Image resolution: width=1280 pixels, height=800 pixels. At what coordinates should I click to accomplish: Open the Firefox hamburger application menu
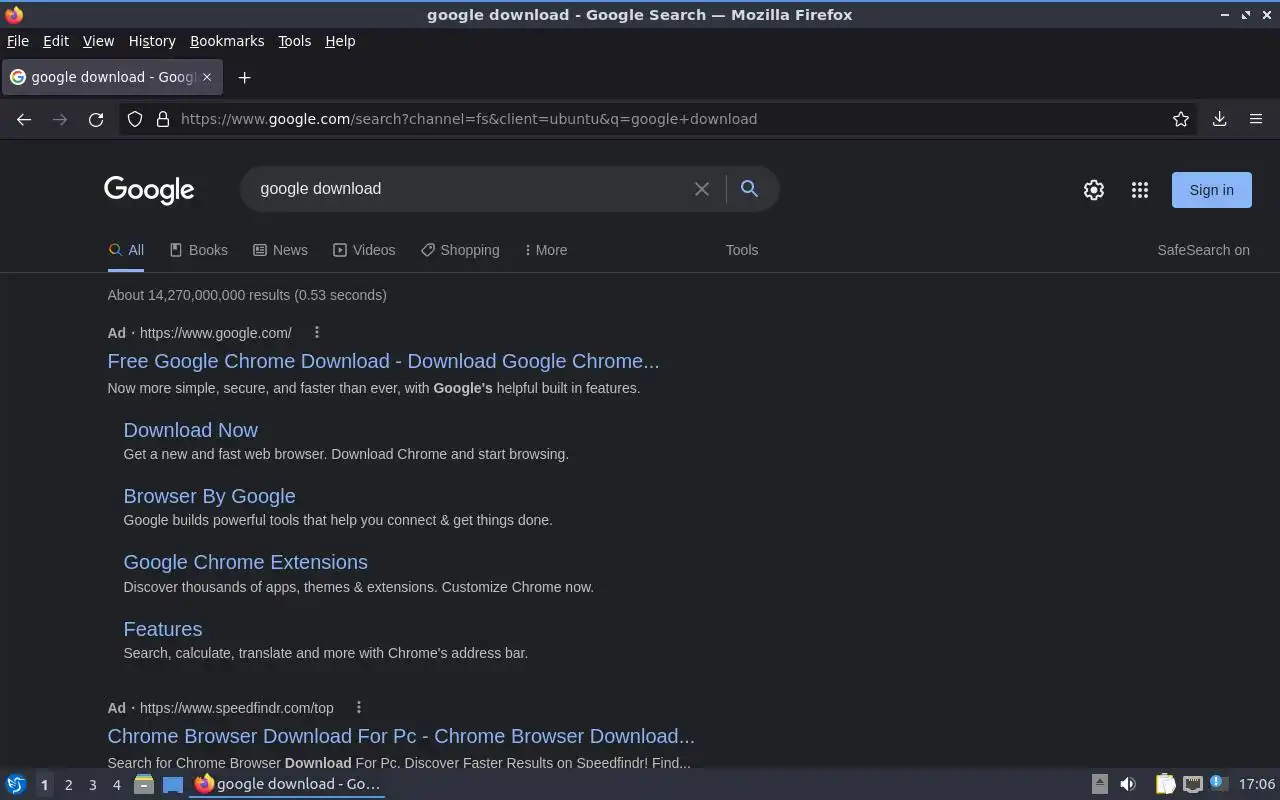click(x=1256, y=119)
